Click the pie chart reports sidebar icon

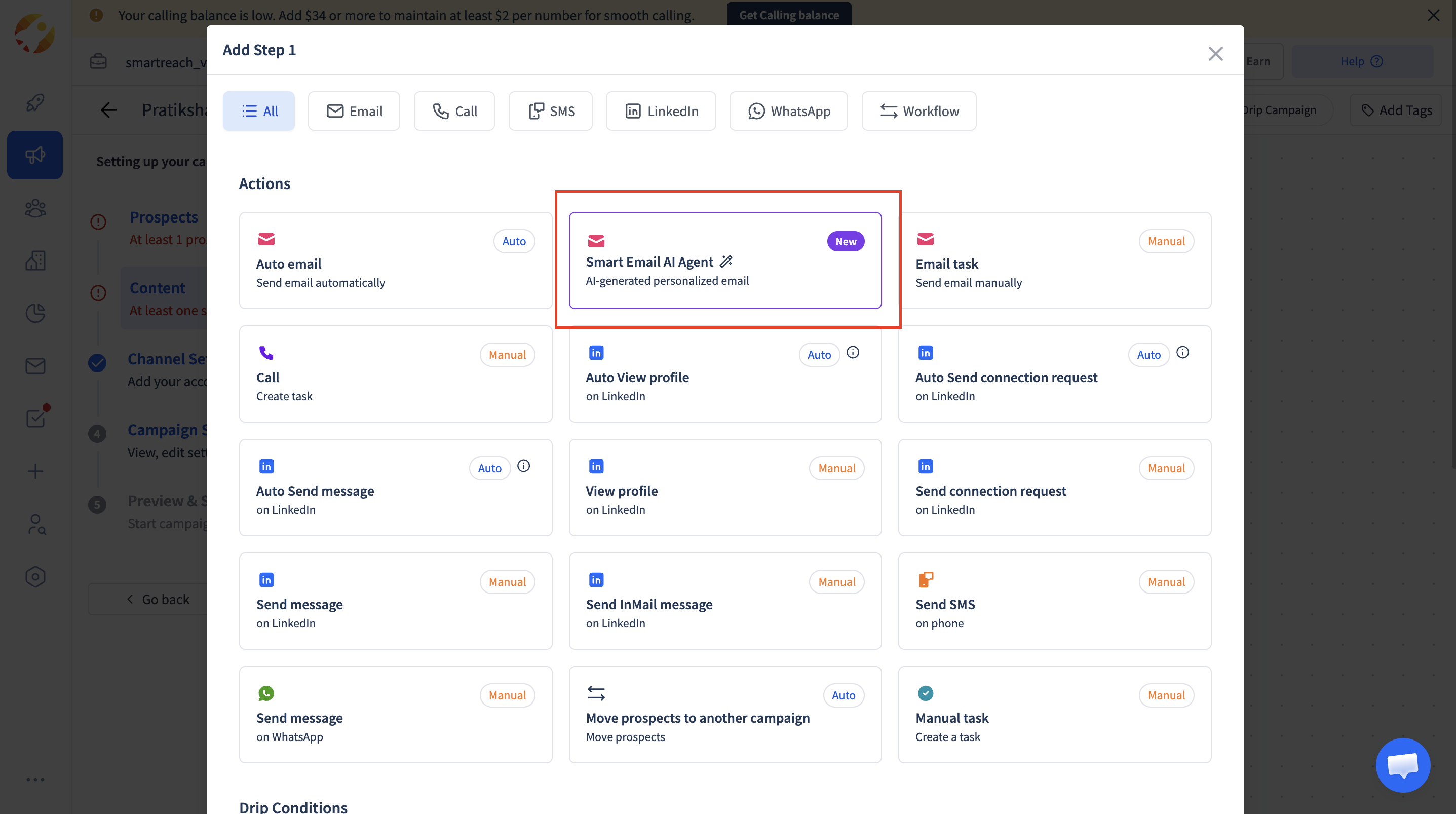point(35,313)
